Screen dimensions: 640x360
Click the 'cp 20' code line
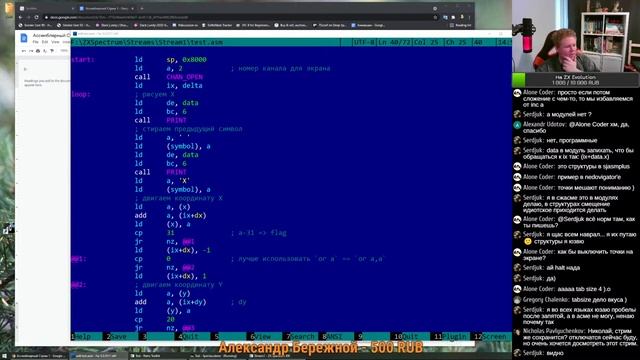(x=154, y=319)
